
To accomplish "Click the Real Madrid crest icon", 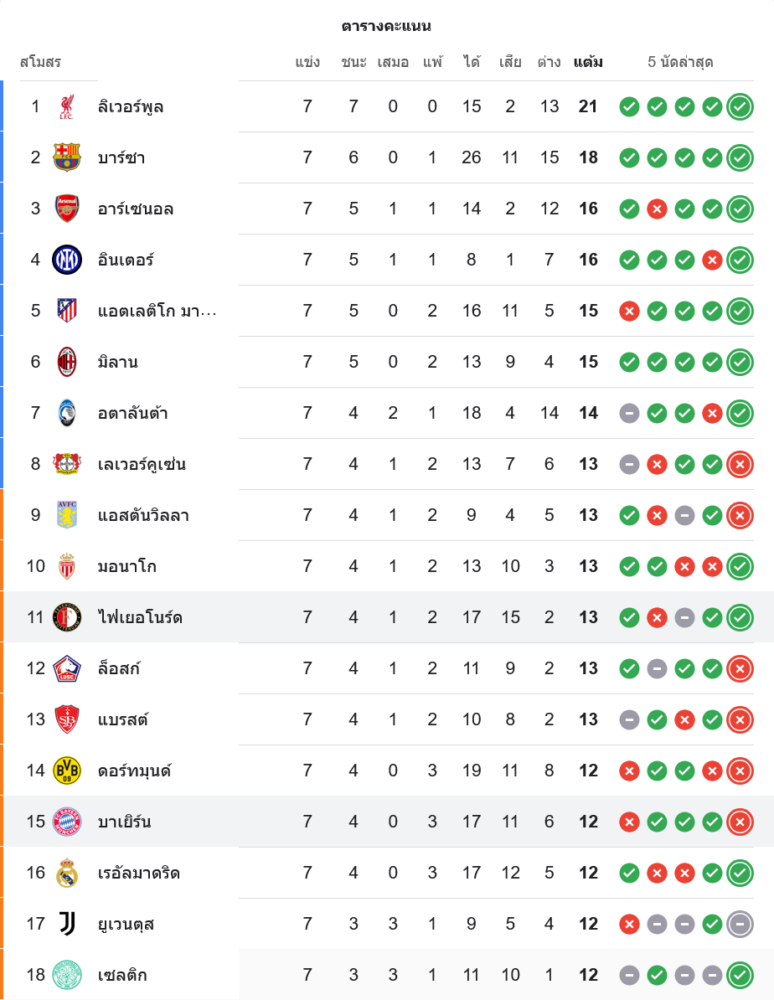I will coord(67,873).
